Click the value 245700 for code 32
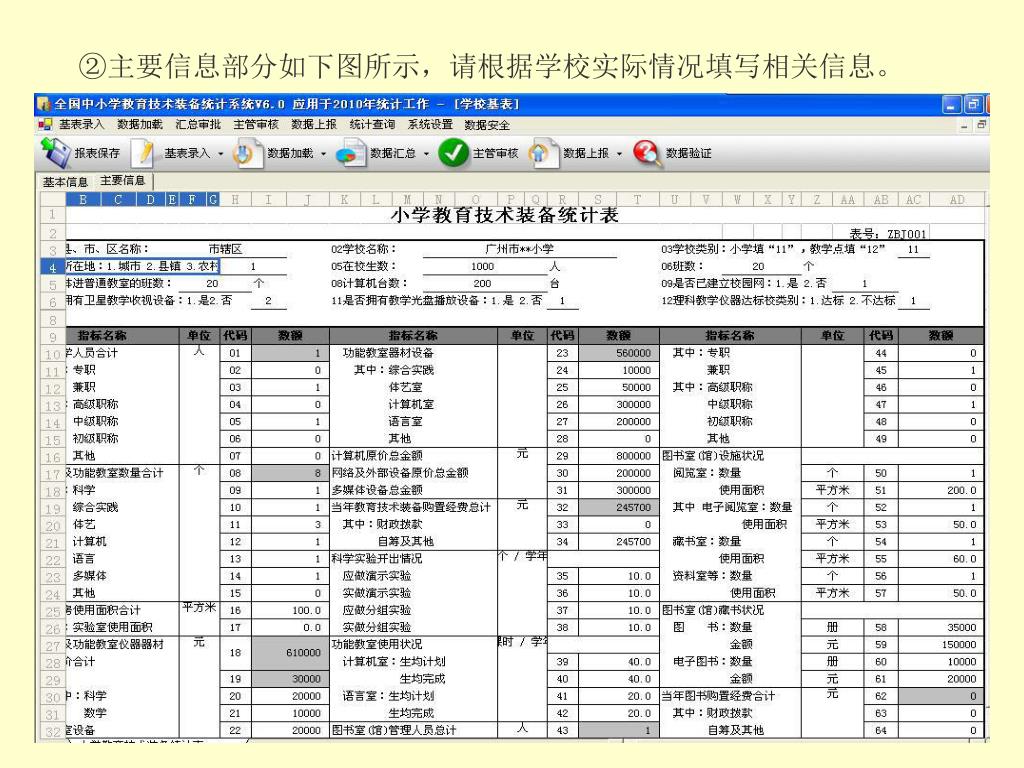1024x768 pixels. 619,507
